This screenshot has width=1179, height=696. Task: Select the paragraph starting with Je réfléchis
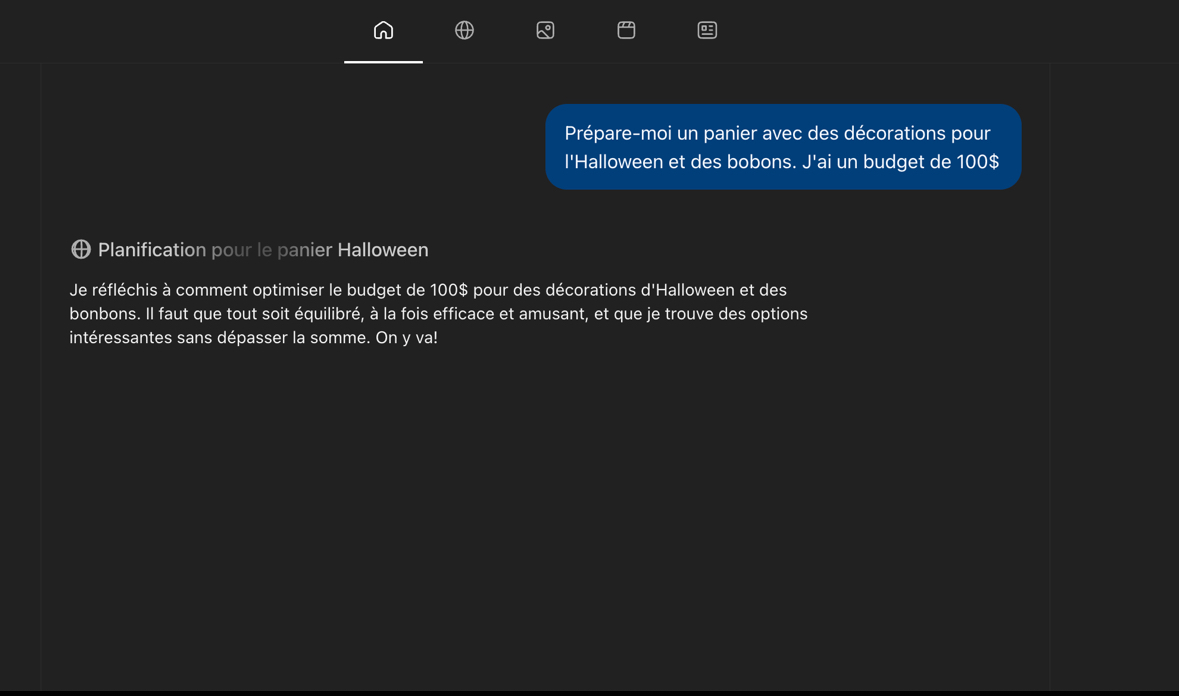[x=438, y=313]
